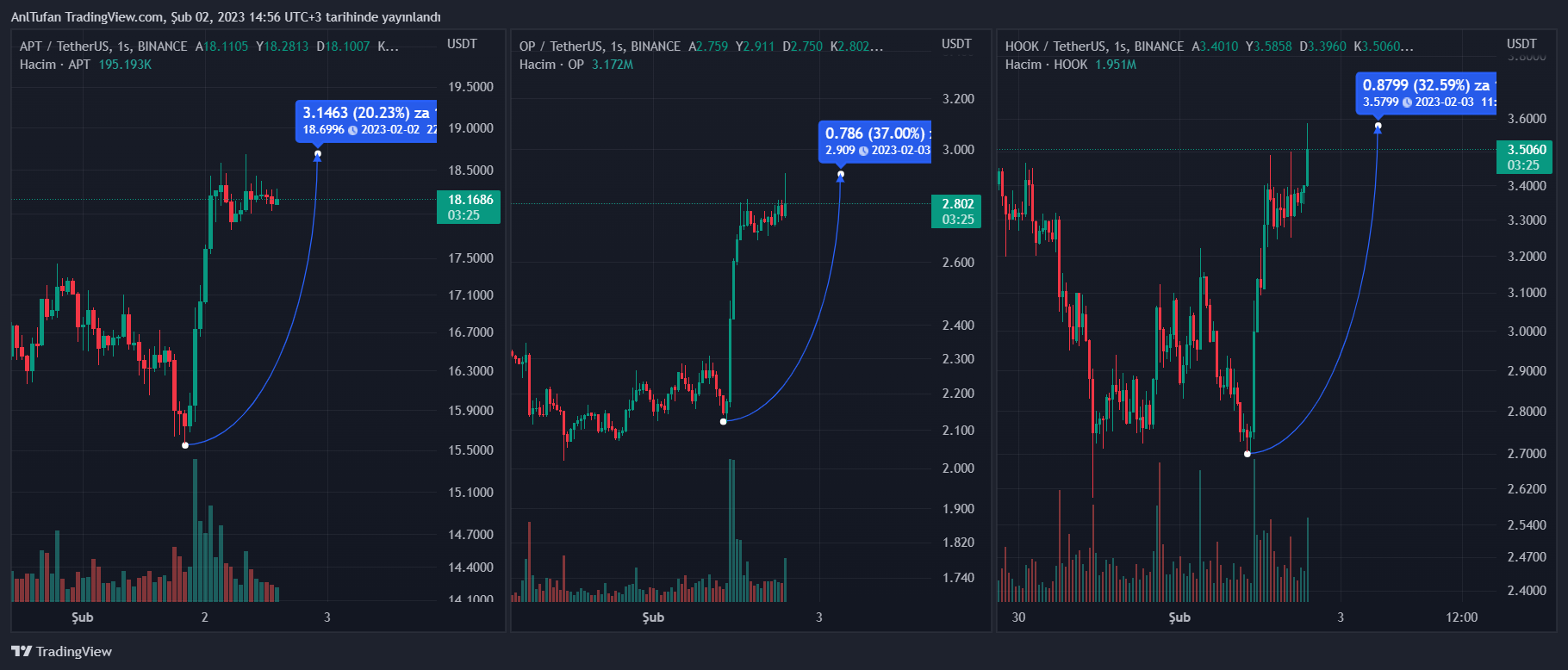Click the 12:00 time axis label
The height and width of the screenshot is (670, 1568).
1461,617
